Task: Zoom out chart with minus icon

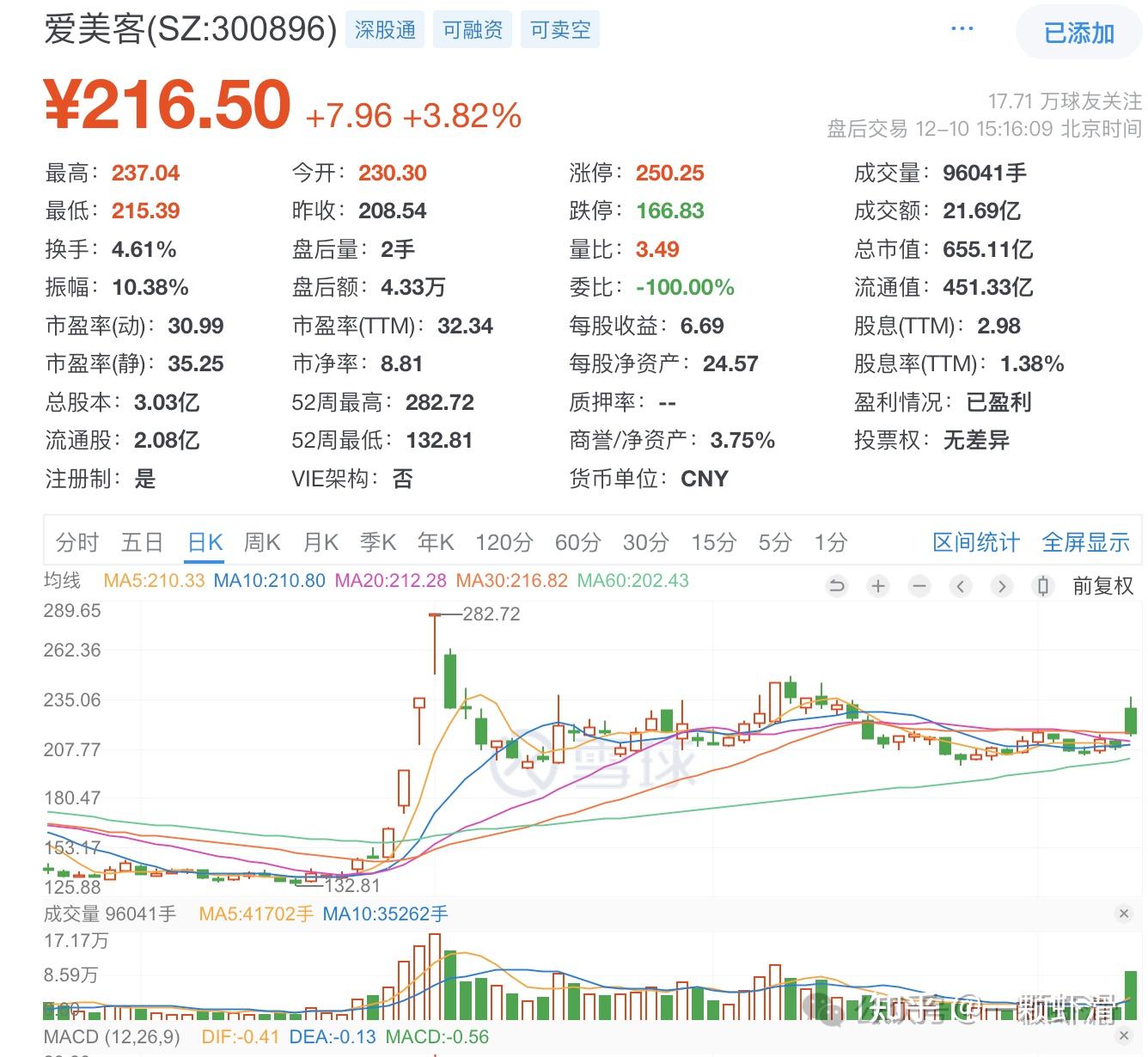Action: point(919,586)
